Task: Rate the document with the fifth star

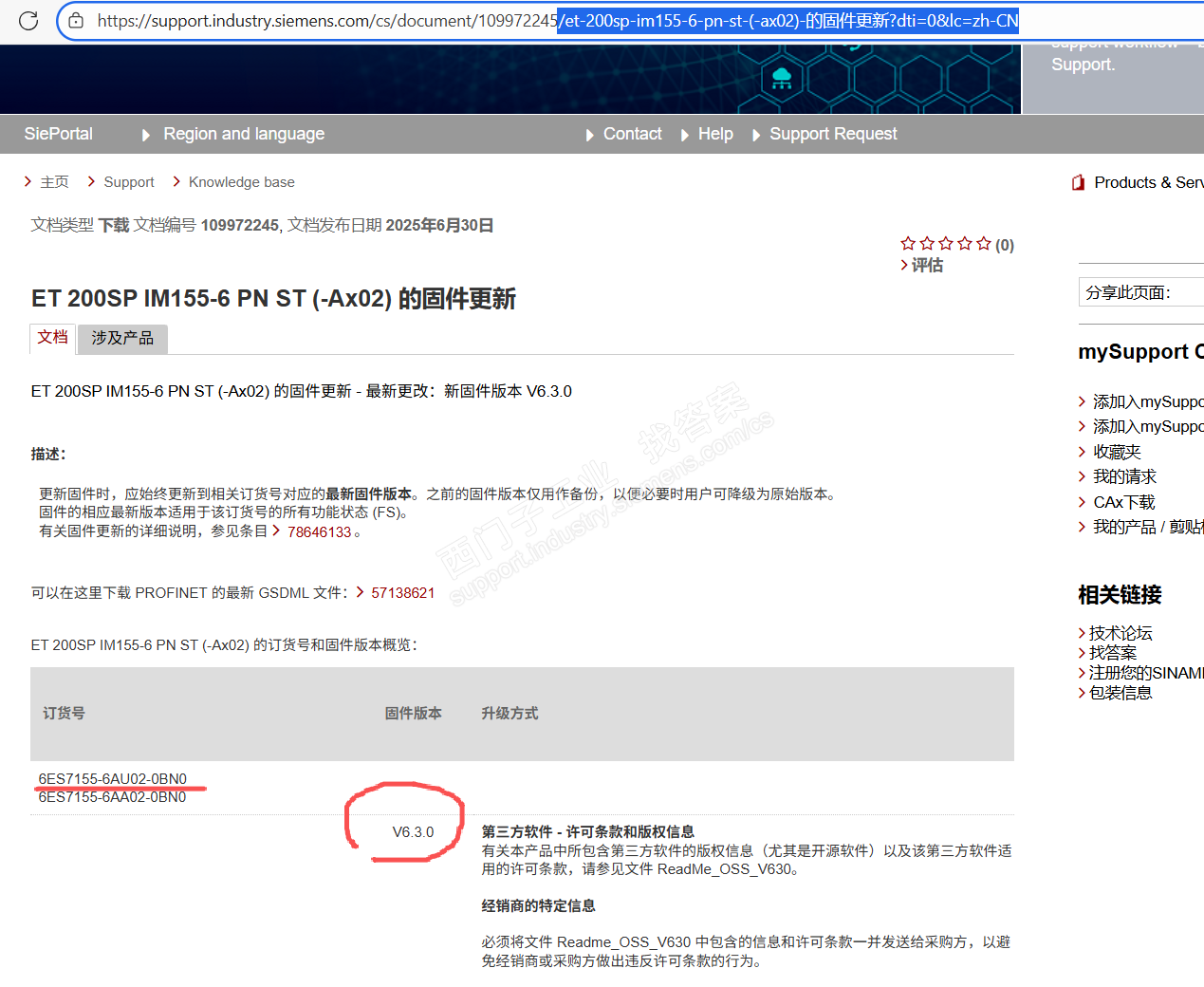Action: coord(984,244)
